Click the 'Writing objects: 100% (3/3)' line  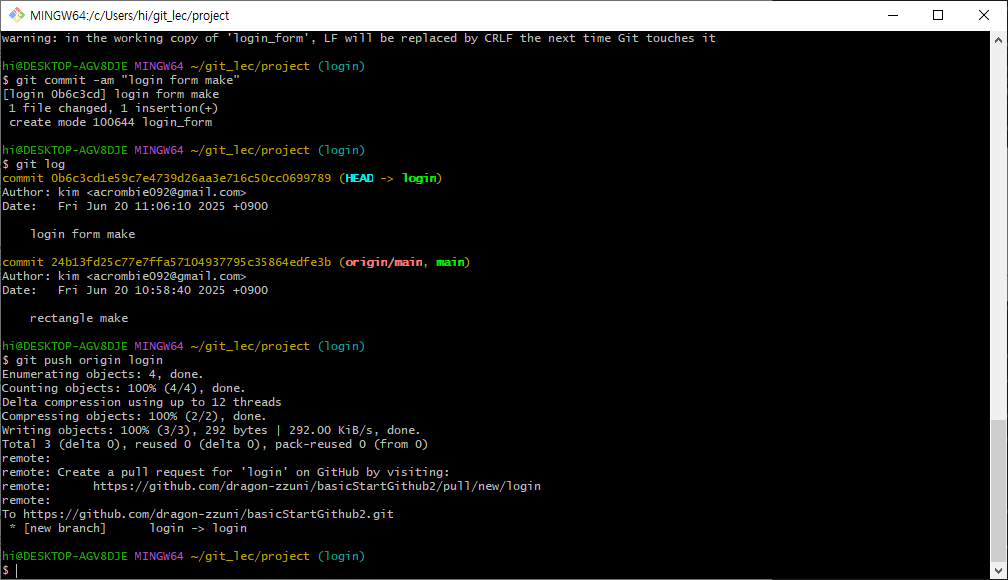pos(211,430)
